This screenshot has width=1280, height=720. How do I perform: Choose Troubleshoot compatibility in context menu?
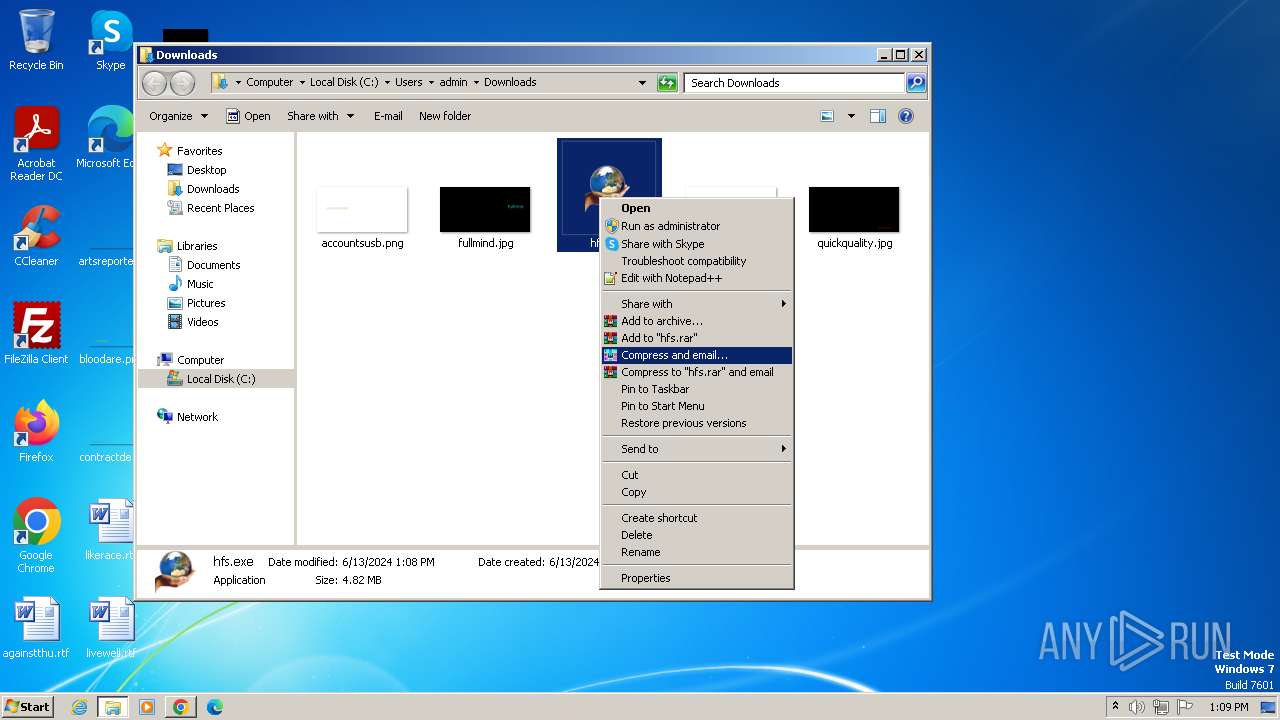click(x=696, y=261)
